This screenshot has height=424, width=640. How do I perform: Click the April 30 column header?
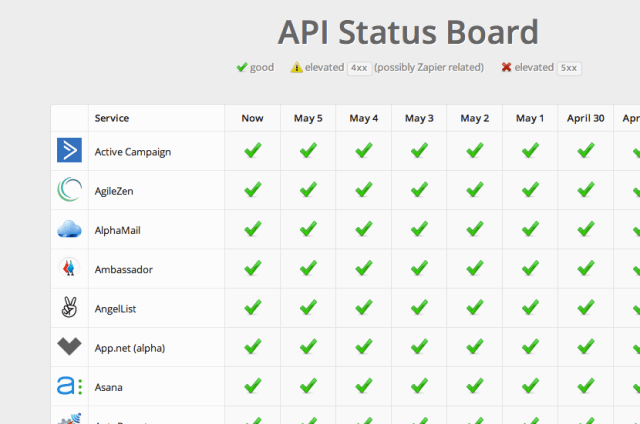pyautogui.click(x=585, y=118)
